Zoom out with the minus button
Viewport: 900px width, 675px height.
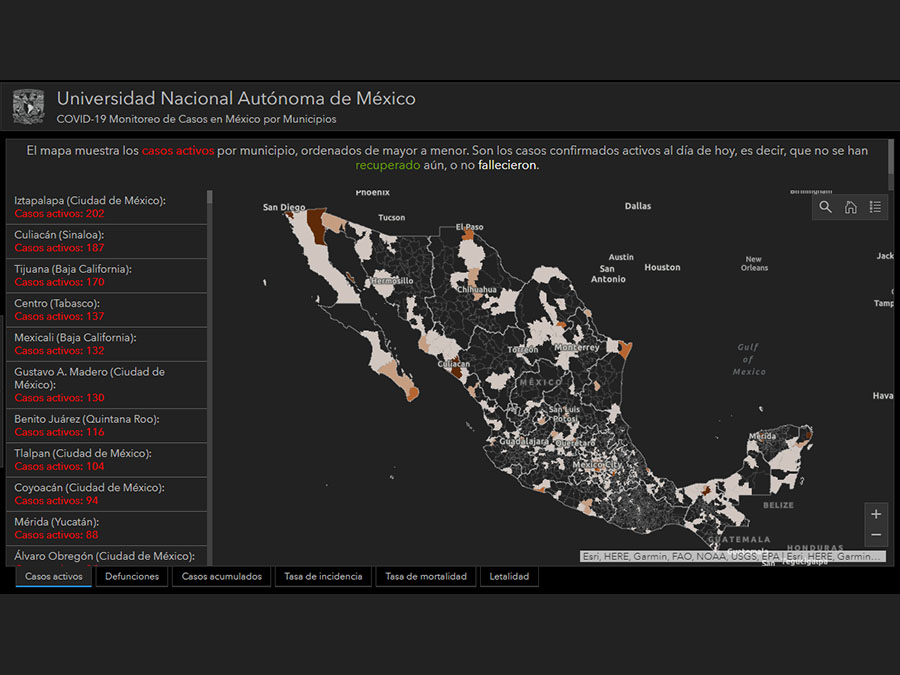pos(876,536)
